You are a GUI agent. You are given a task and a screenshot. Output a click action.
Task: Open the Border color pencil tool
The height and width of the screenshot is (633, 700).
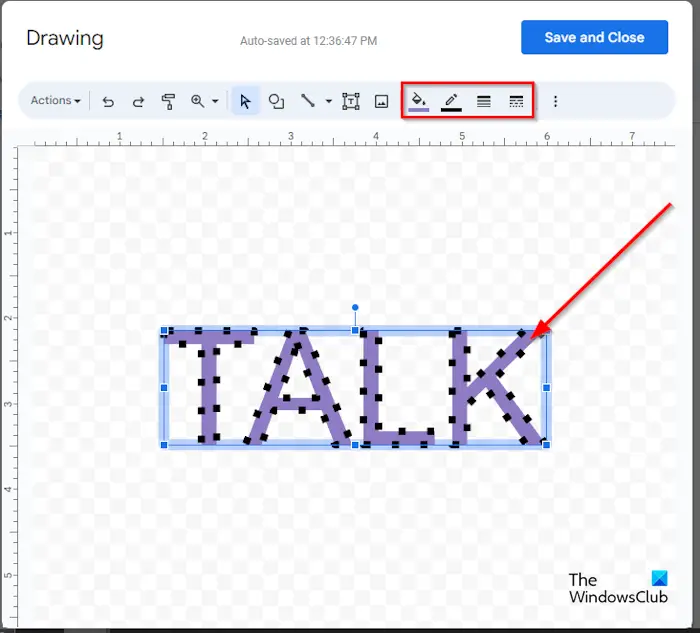pos(451,101)
